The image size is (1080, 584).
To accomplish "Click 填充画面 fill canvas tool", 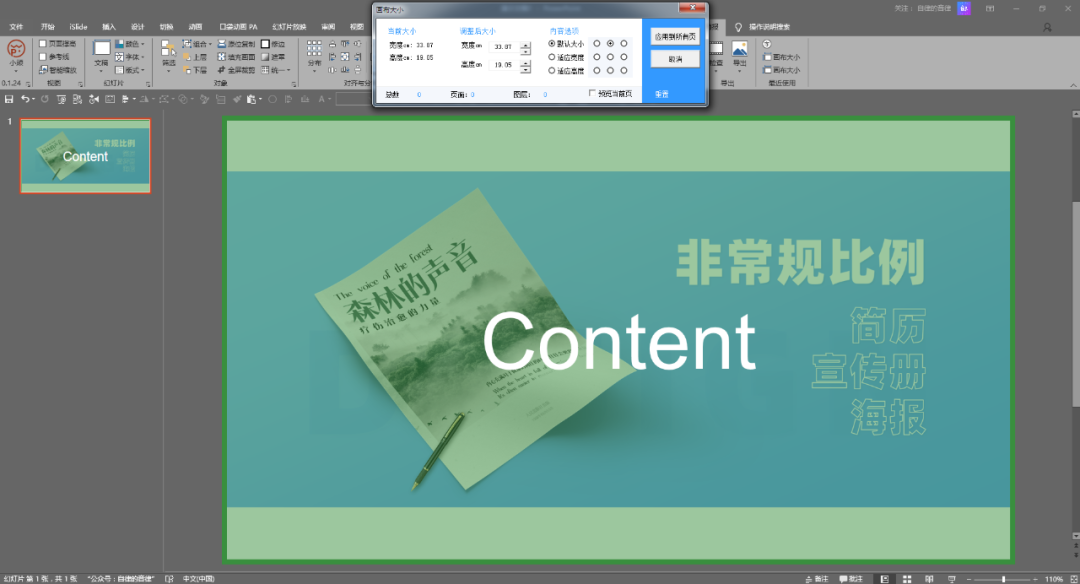I will (236, 57).
